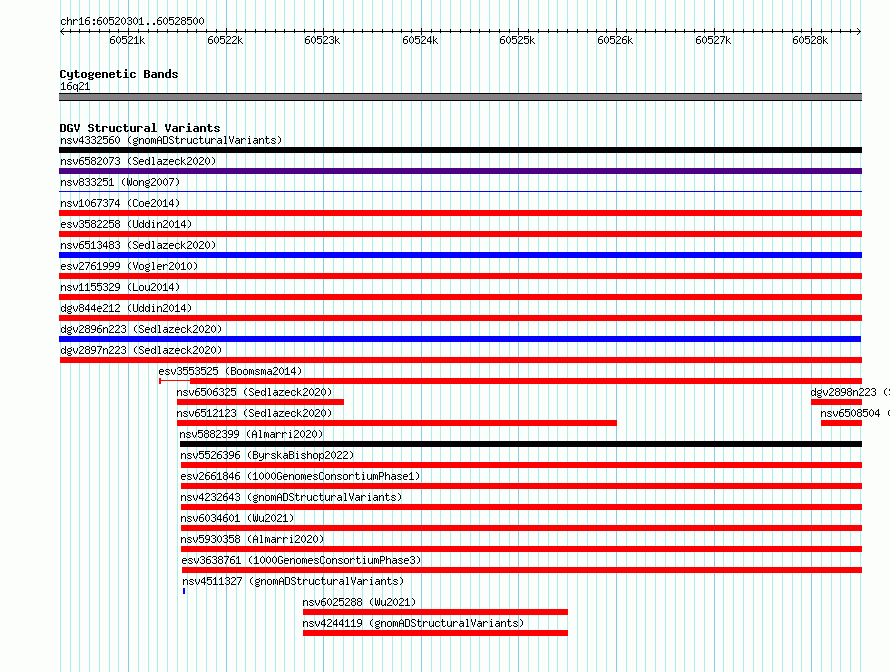Viewport: 890px width, 672px height.
Task: Click the purple nsv6582073 variant bar
Action: [460, 171]
